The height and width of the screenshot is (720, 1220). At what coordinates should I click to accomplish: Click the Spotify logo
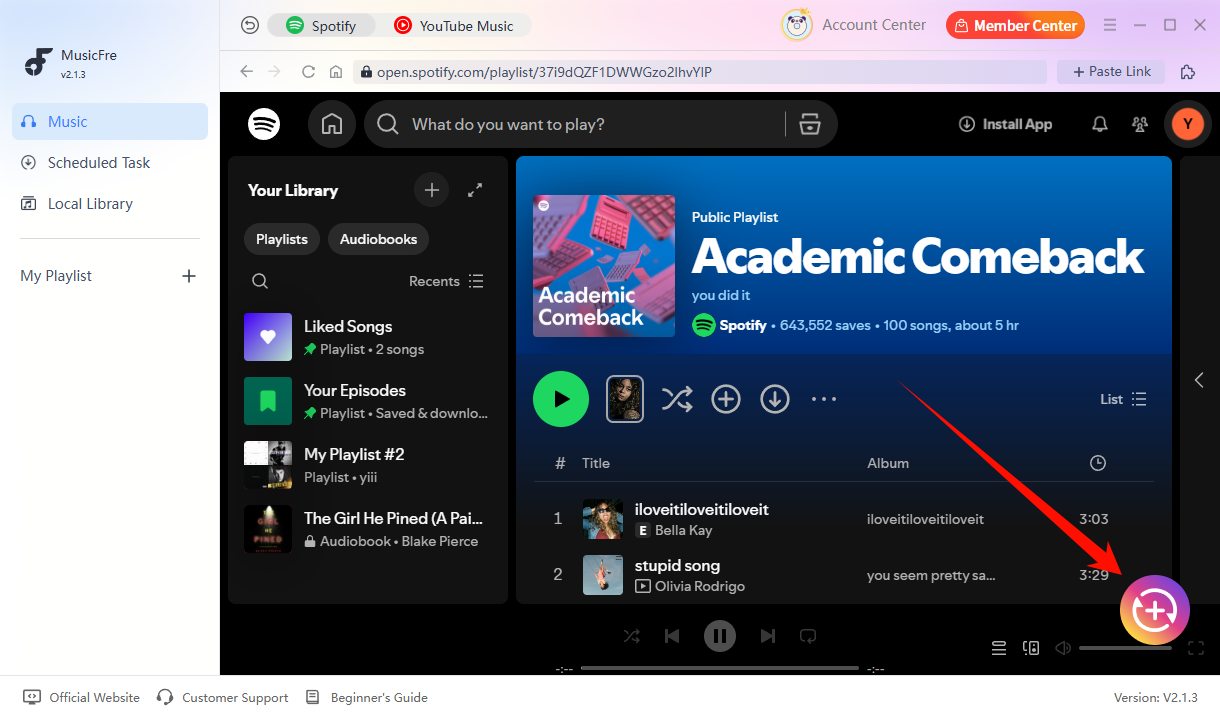[264, 124]
